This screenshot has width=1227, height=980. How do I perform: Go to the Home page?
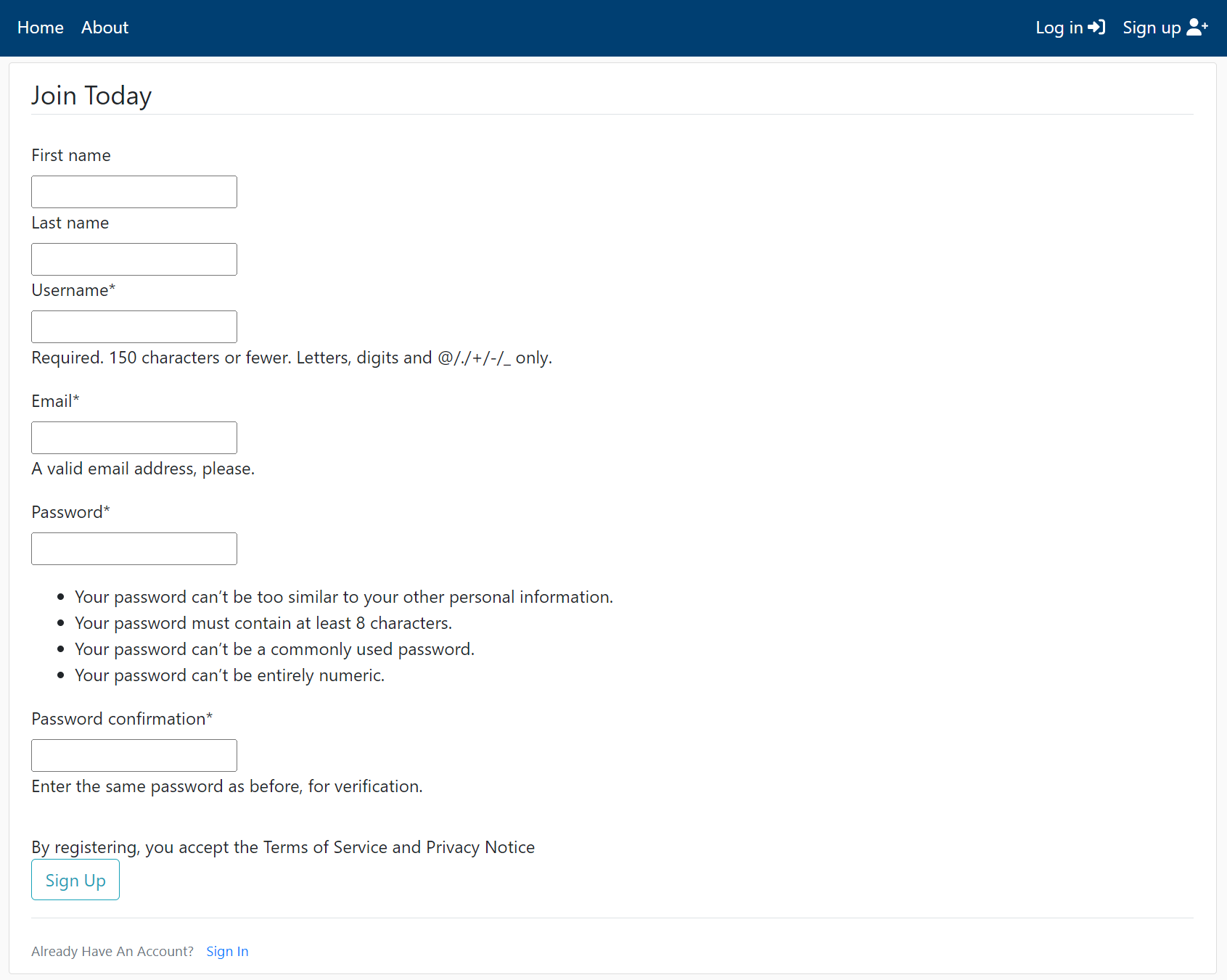point(41,28)
